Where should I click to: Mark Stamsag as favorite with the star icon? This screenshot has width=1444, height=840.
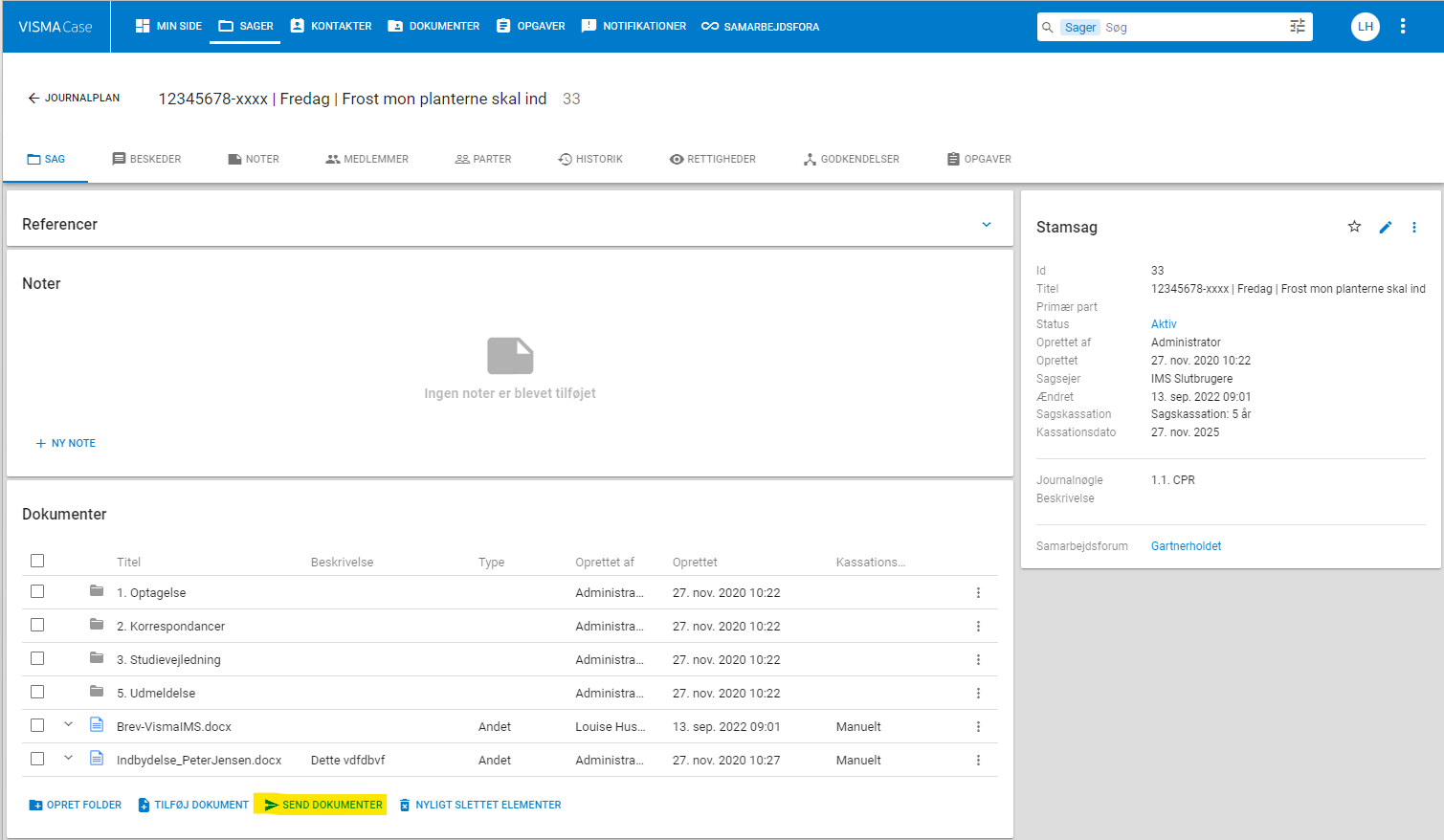[1354, 227]
